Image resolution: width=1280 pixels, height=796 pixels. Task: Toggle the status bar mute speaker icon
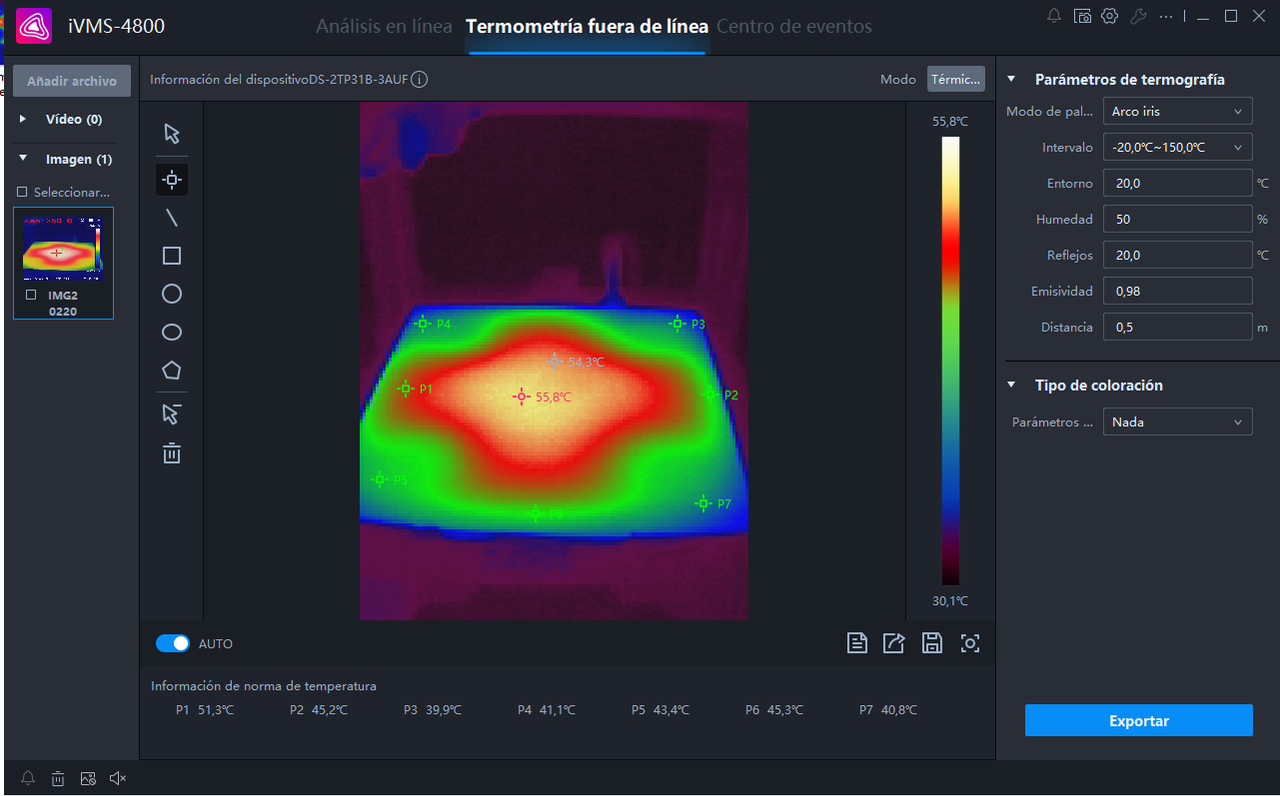coord(118,778)
